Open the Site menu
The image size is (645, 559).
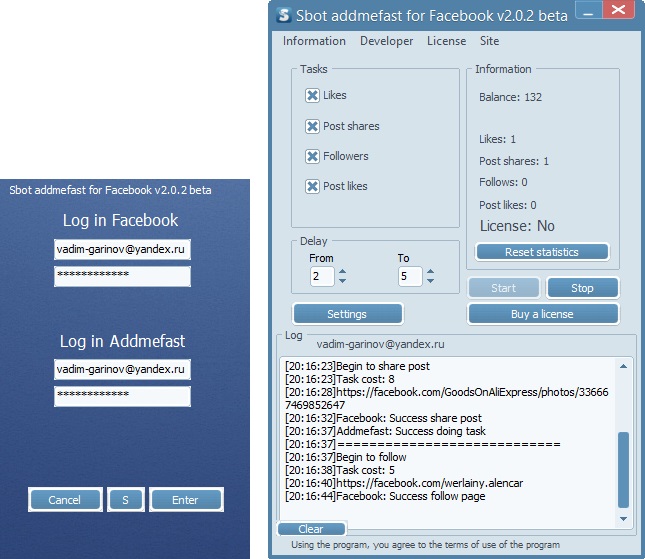tap(490, 41)
